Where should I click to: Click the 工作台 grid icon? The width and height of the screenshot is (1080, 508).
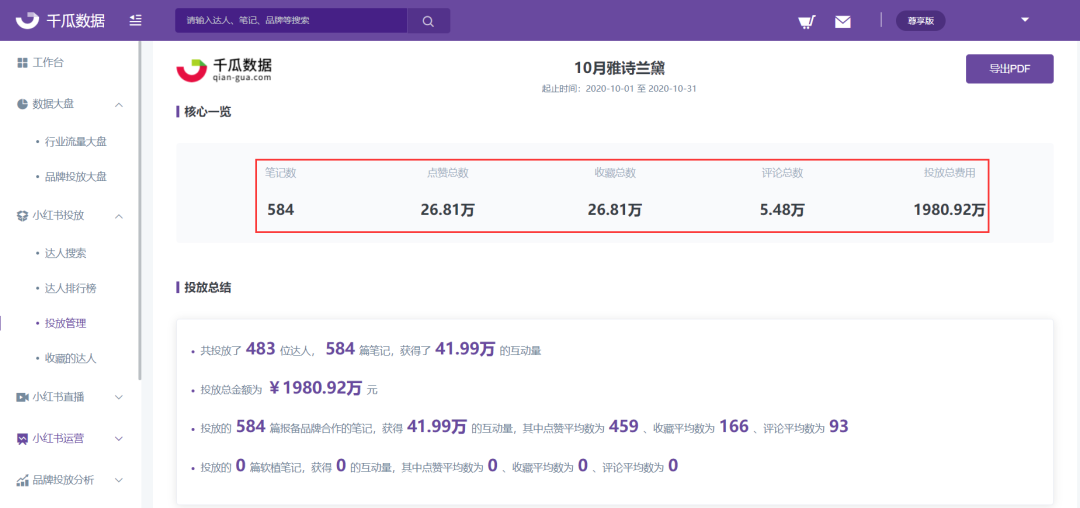point(22,63)
